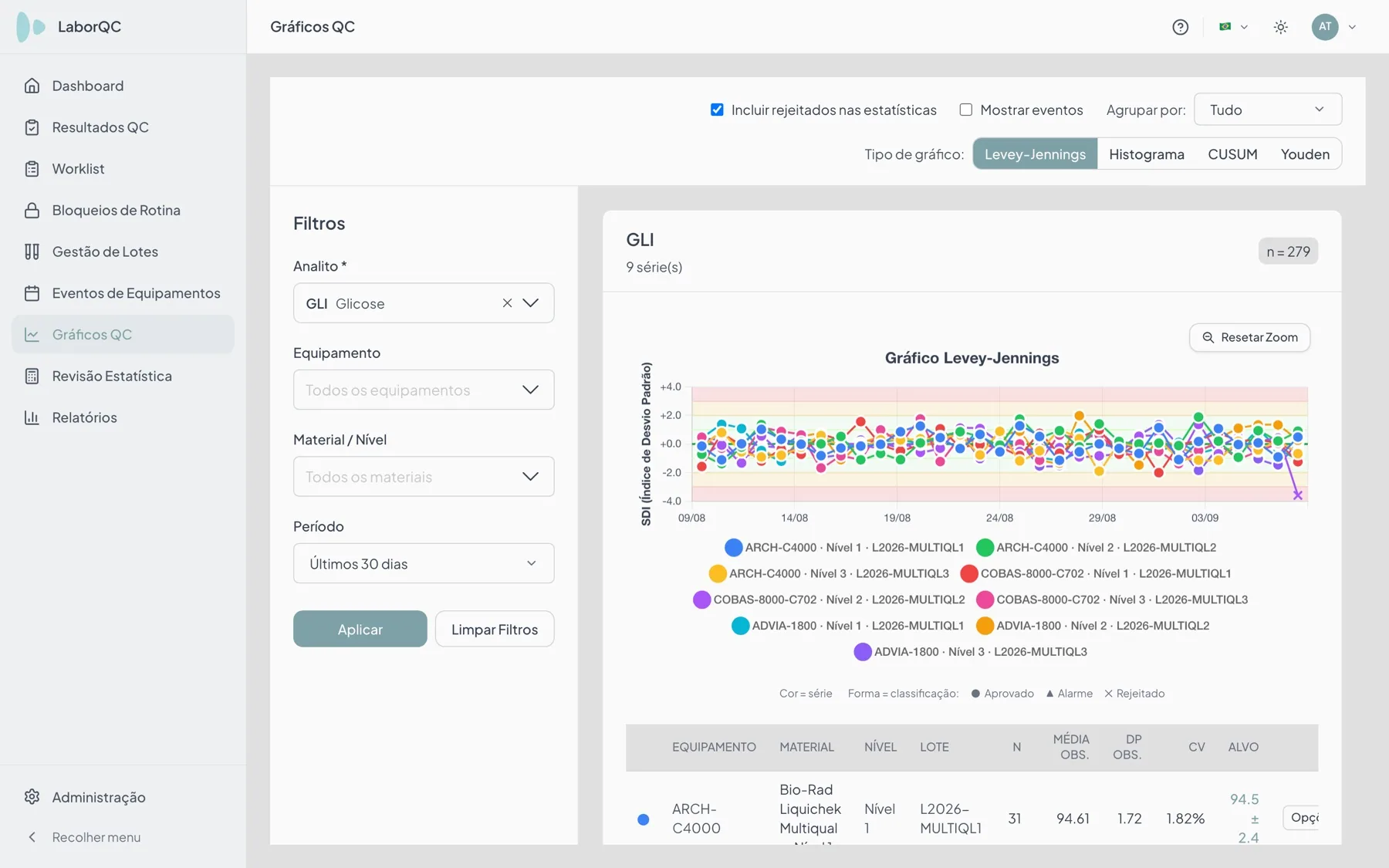
Task: Toggle ARCH-C4000 Nível 2 legend series
Action: point(1096,548)
